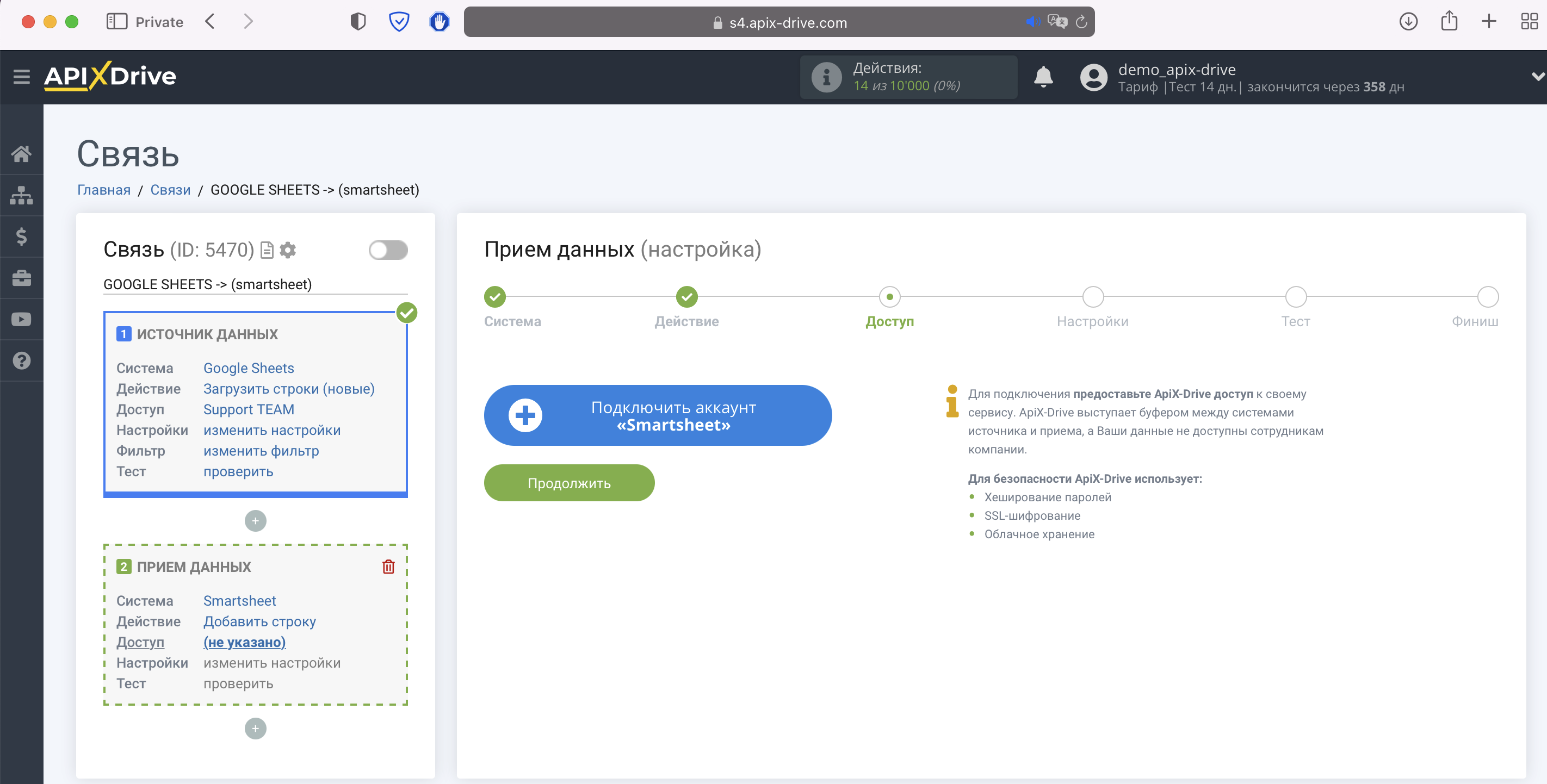Add a step below the data source block
The width and height of the screenshot is (1547, 784).
(255, 520)
